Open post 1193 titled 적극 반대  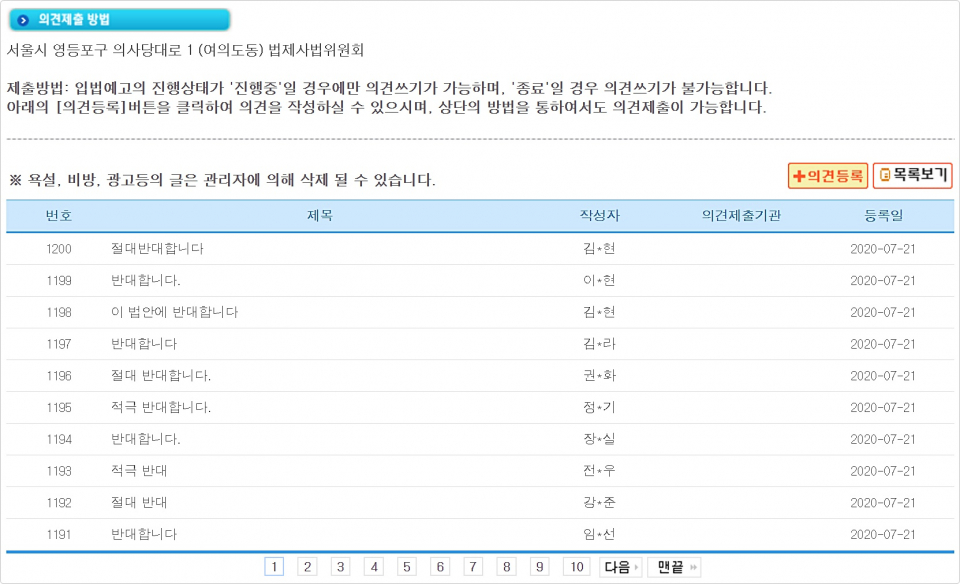tap(139, 471)
